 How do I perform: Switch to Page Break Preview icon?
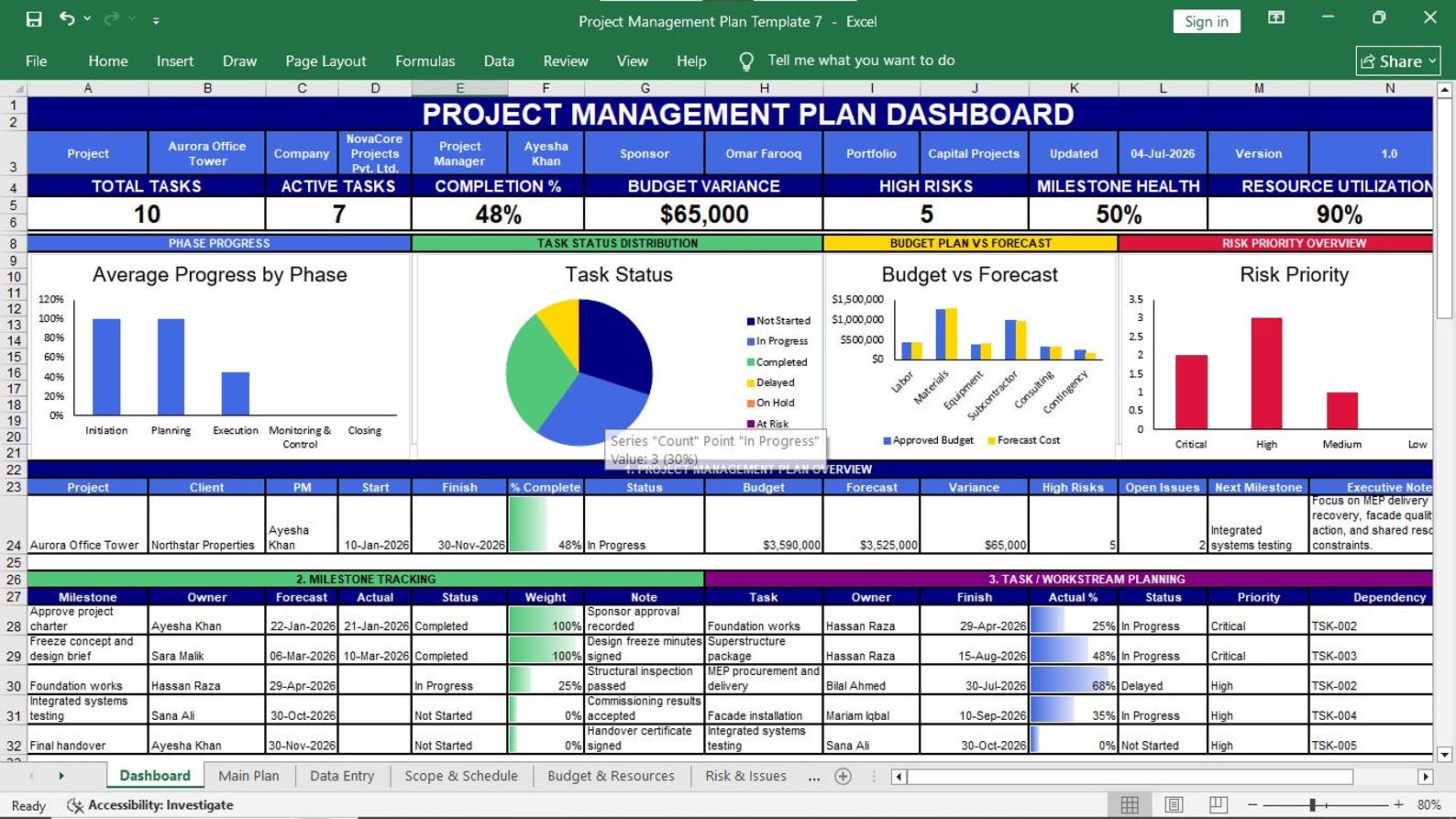(x=1219, y=805)
